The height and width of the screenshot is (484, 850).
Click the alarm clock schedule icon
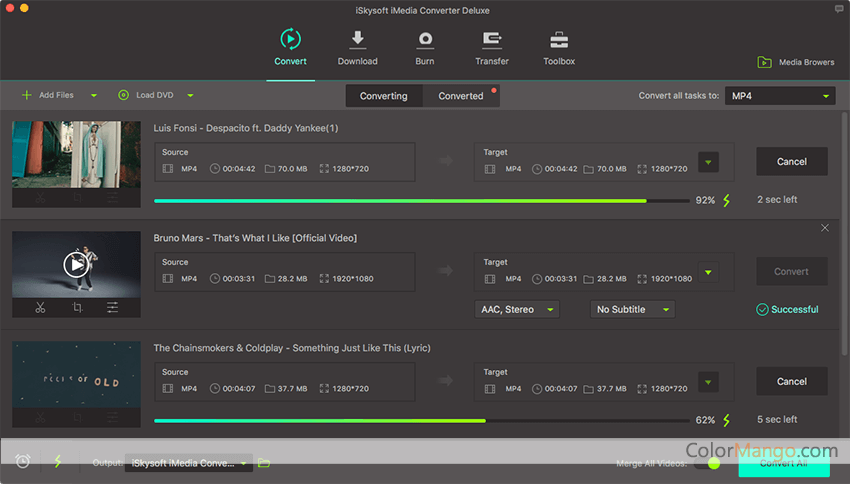23,462
